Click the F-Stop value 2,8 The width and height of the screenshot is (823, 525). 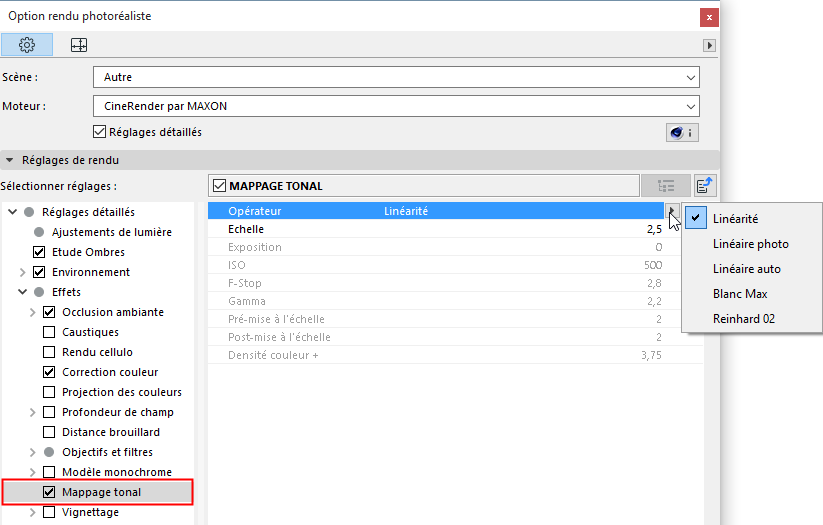pos(654,284)
